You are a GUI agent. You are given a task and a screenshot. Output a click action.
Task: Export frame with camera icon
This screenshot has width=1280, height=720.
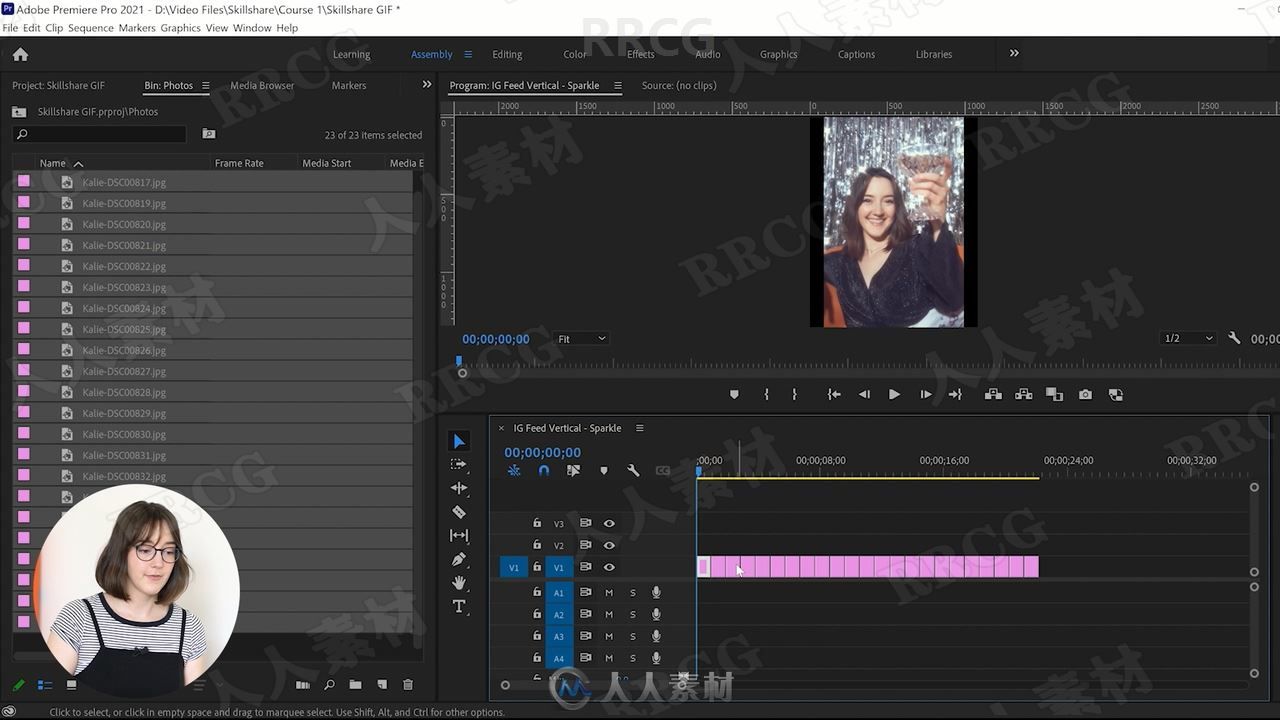click(1085, 394)
